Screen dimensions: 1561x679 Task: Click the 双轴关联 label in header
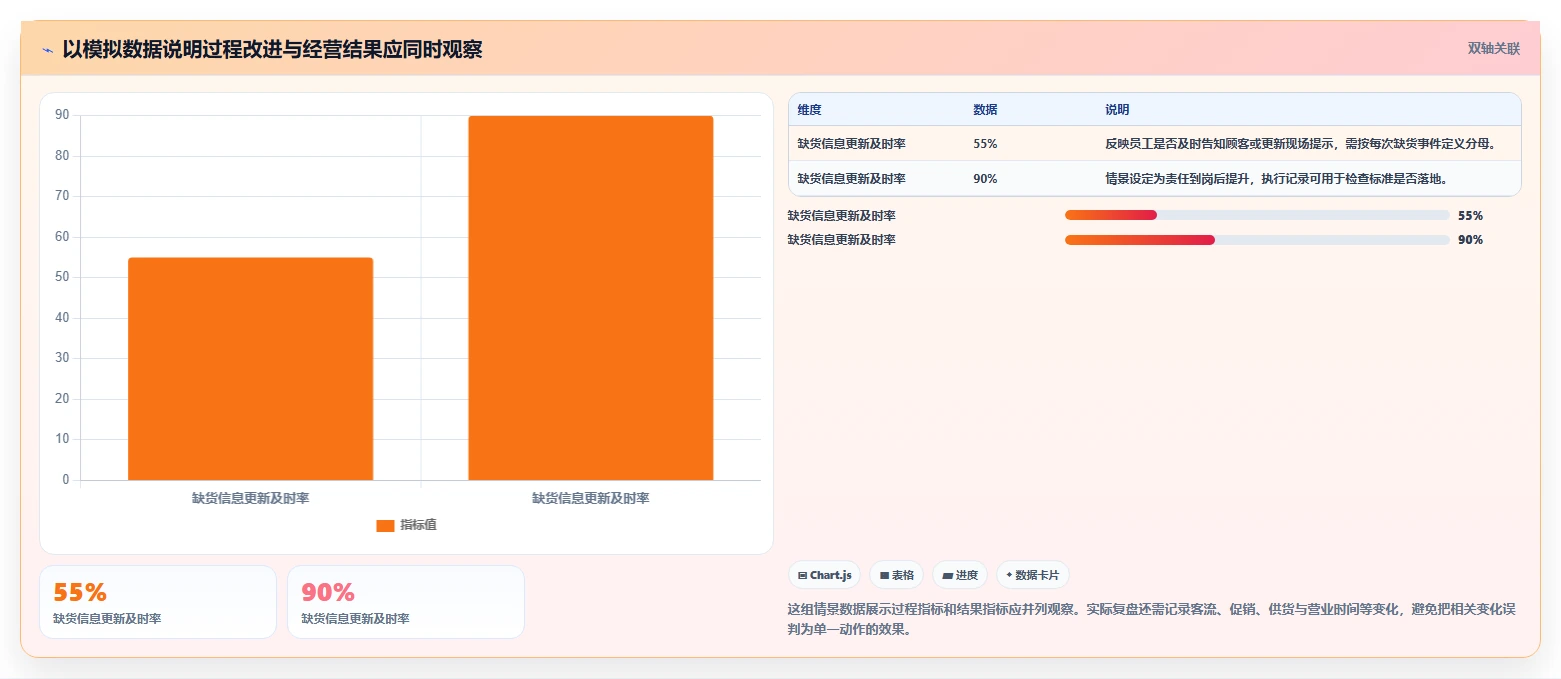pos(1494,49)
